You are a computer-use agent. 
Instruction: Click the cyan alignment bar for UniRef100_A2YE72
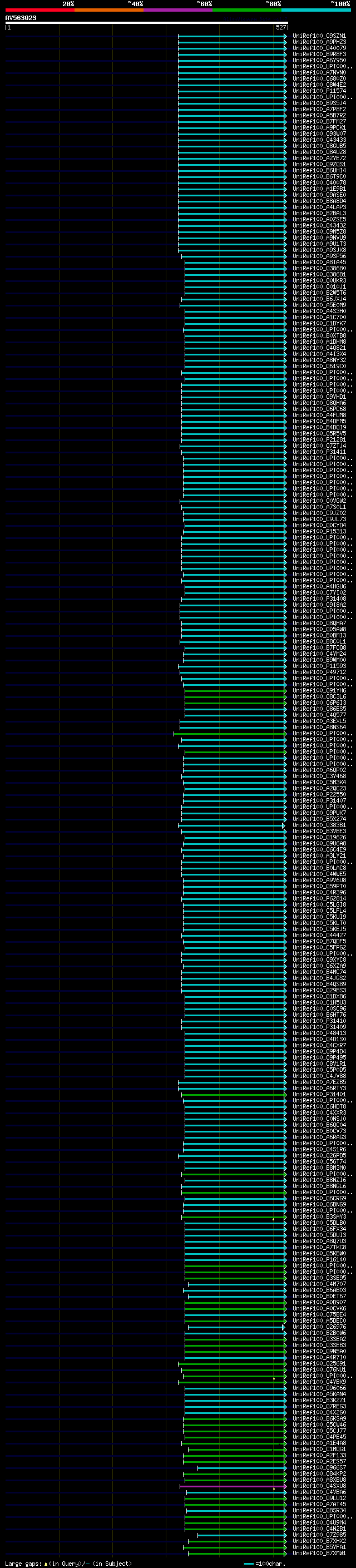(x=232, y=159)
